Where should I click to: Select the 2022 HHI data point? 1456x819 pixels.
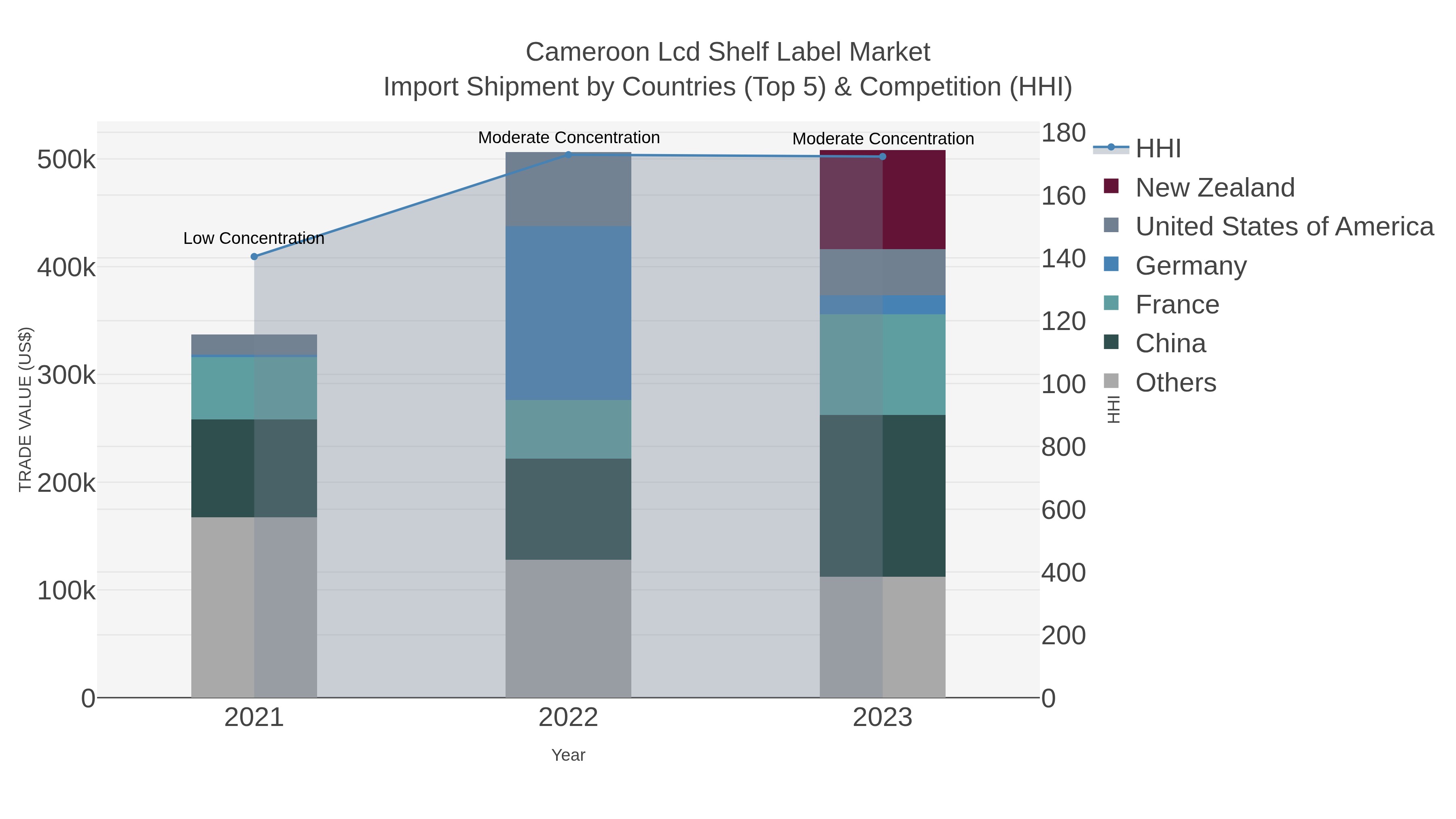[568, 154]
